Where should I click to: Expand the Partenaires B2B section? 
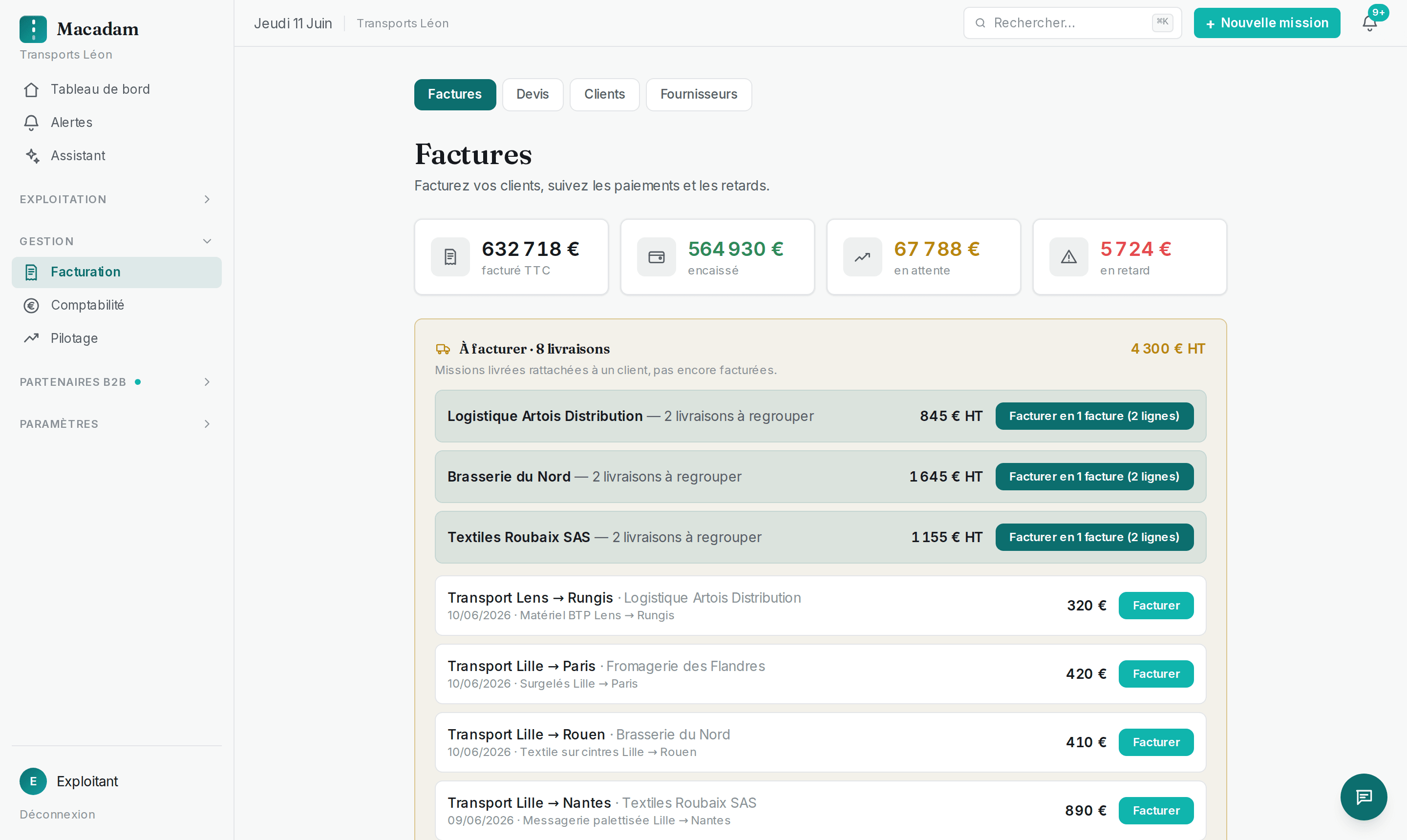(116, 382)
